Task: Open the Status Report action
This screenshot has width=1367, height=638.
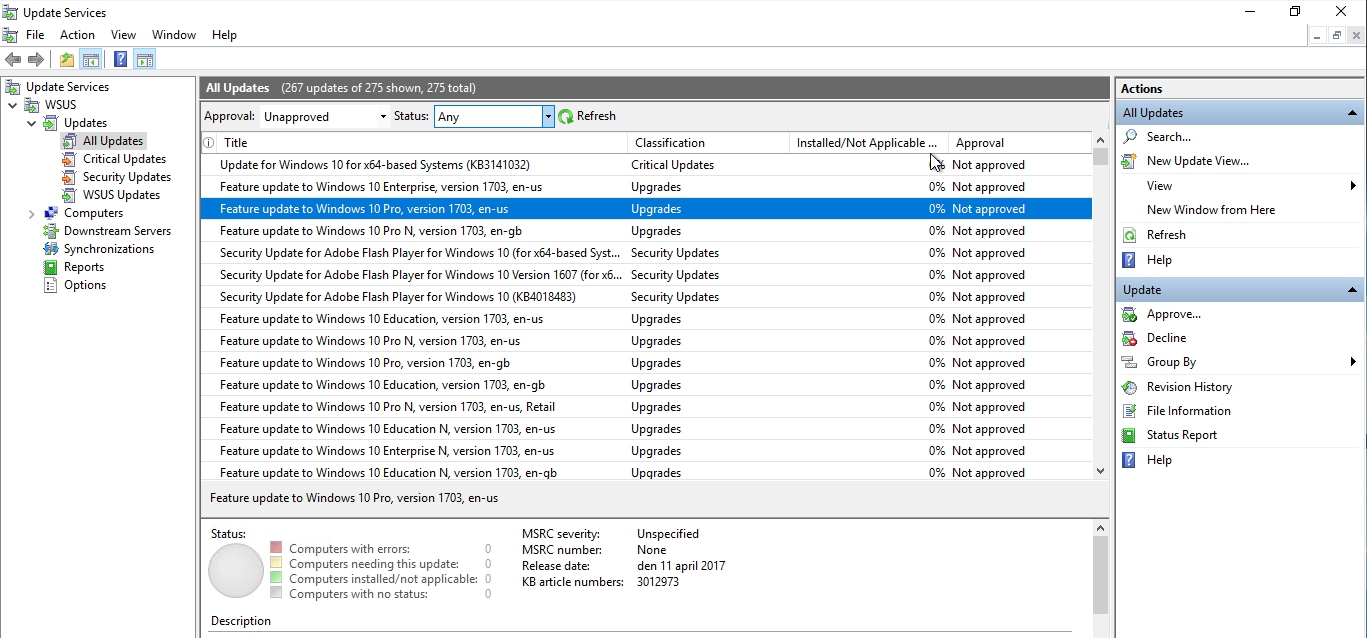Action: tap(1181, 435)
